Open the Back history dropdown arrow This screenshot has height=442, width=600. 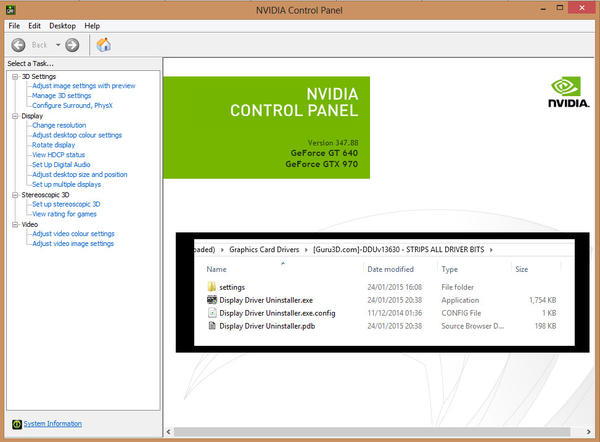pyautogui.click(x=58, y=45)
